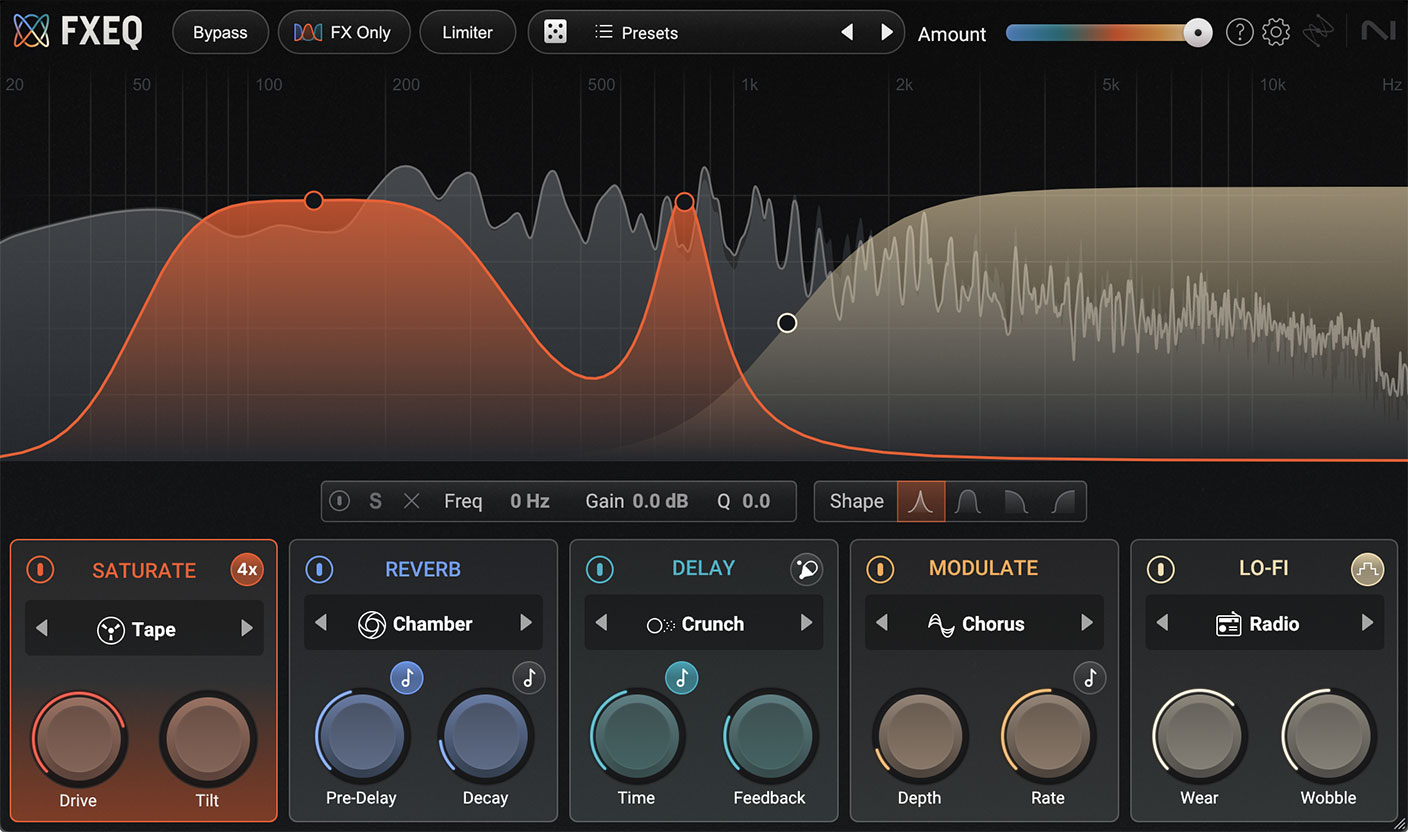Select the LO-FI module title
Screen dimensions: 1408x832
click(x=1264, y=569)
